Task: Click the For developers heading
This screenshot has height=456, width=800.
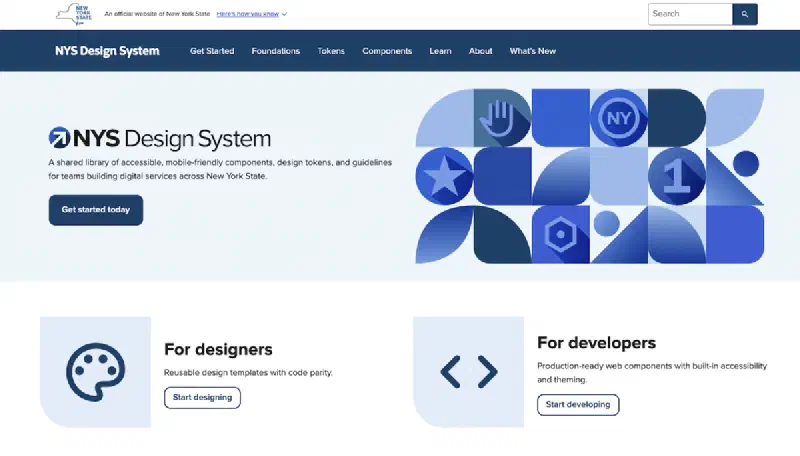Action: pyautogui.click(x=596, y=343)
